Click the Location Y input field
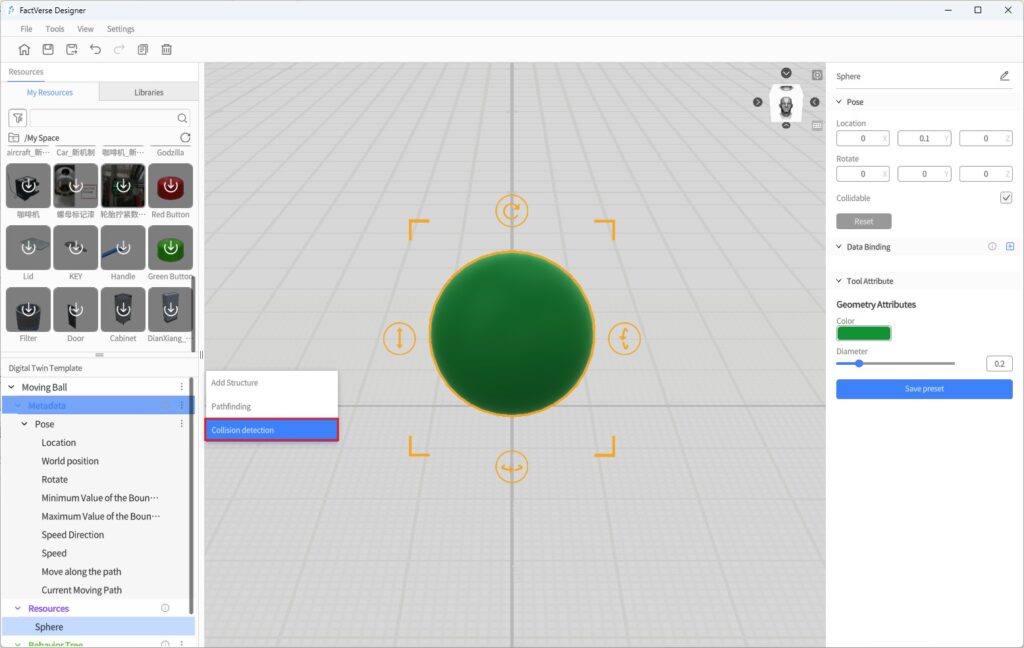This screenshot has height=648, width=1024. coord(924,138)
